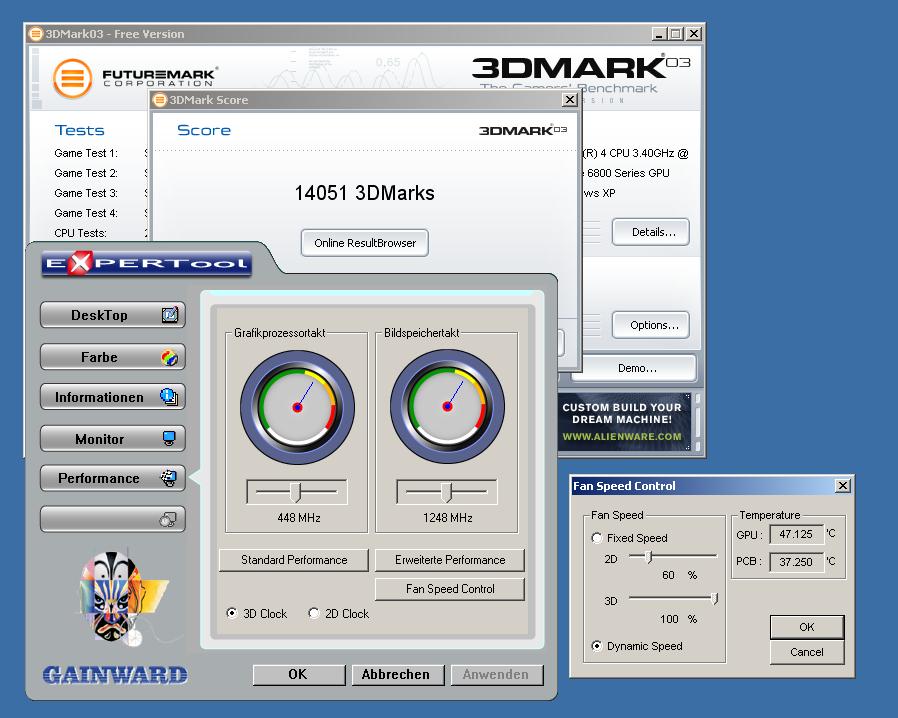Open Fan Speed Control from ExperTool
Image resolution: width=898 pixels, height=718 pixels.
pyautogui.click(x=450, y=589)
